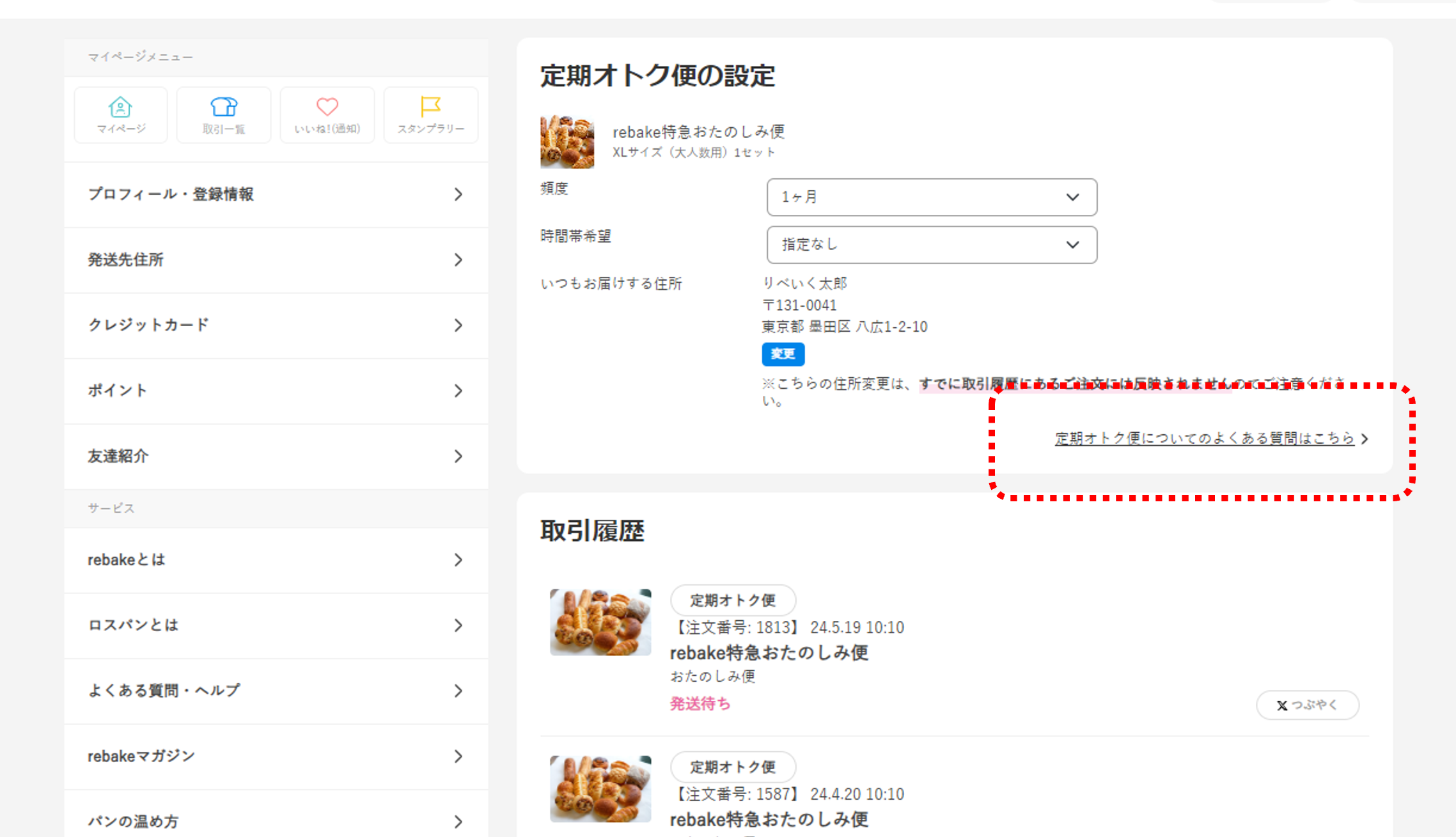Viewport: 1456px width, 837px height.
Task: Click chevron next to ロスパンとは
Action: click(x=458, y=625)
